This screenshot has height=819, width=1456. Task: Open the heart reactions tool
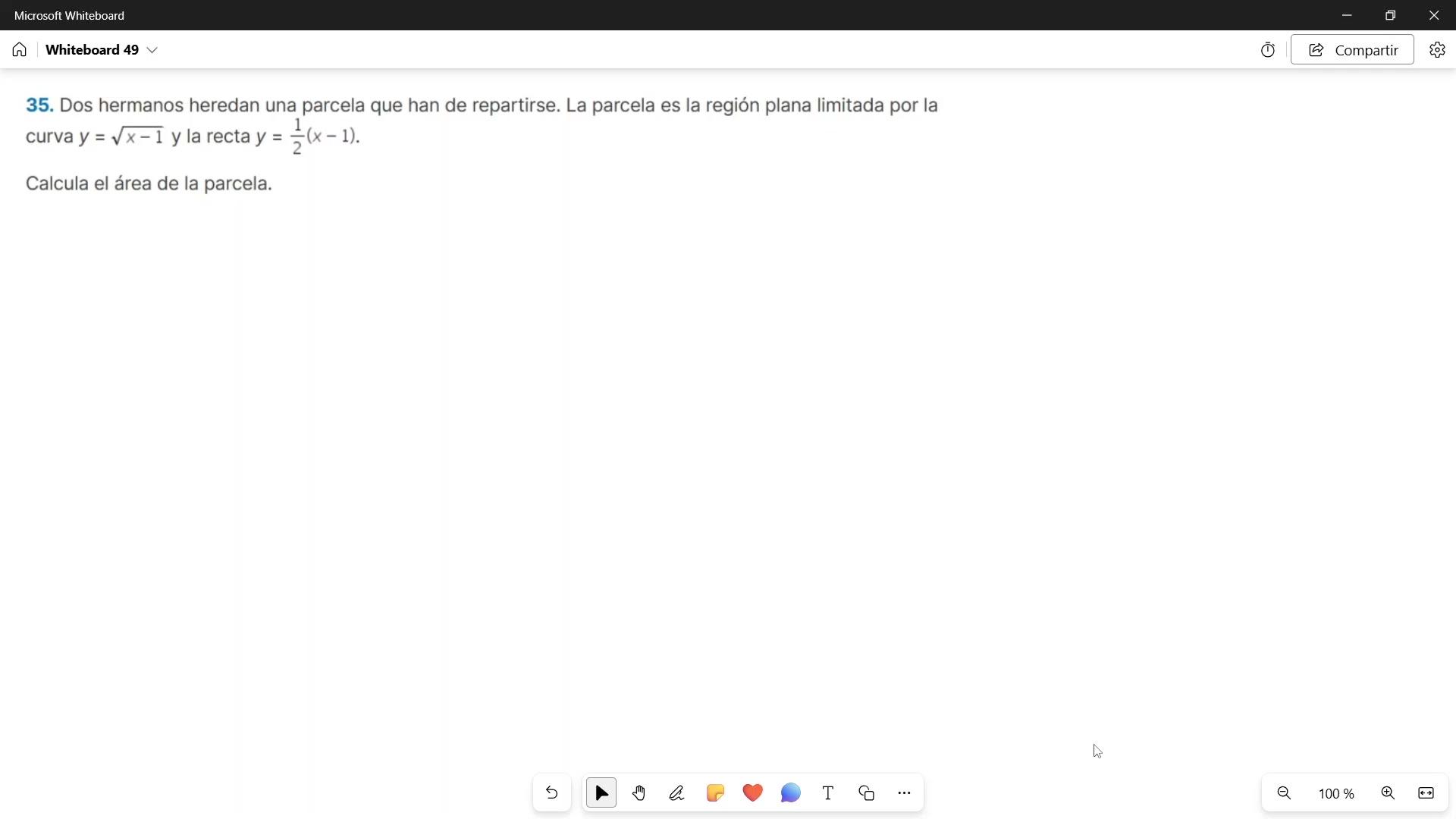[x=753, y=793]
